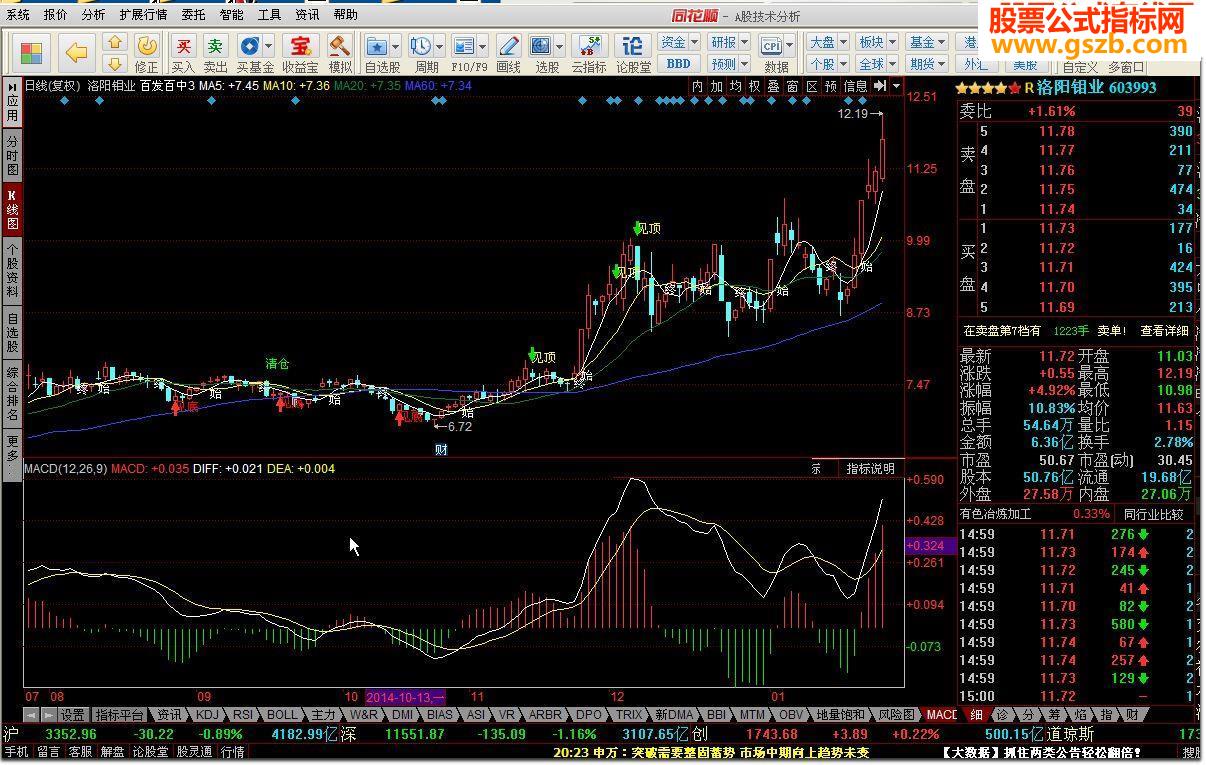Toggle the 信息 info markers
Image resolution: width=1206 pixels, height=765 pixels.
856,87
